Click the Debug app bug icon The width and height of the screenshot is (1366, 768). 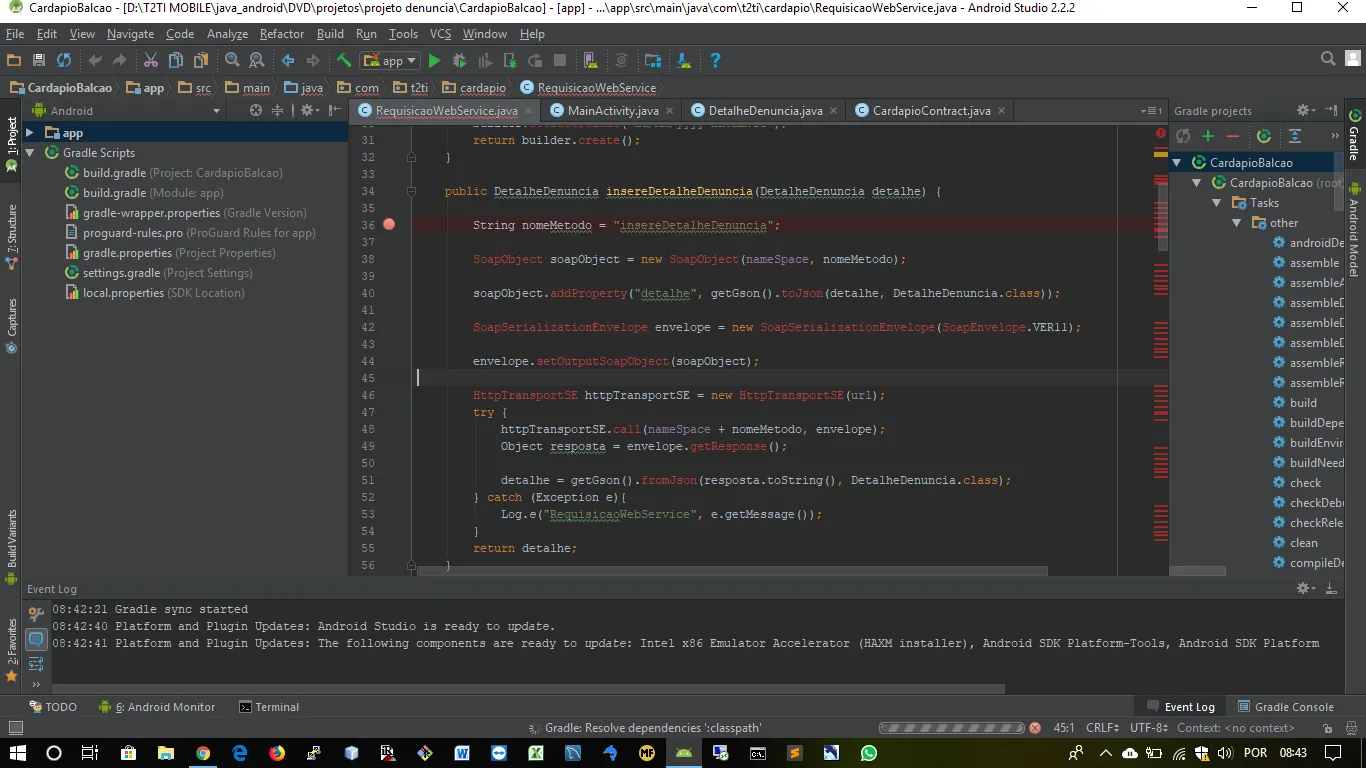(x=460, y=61)
